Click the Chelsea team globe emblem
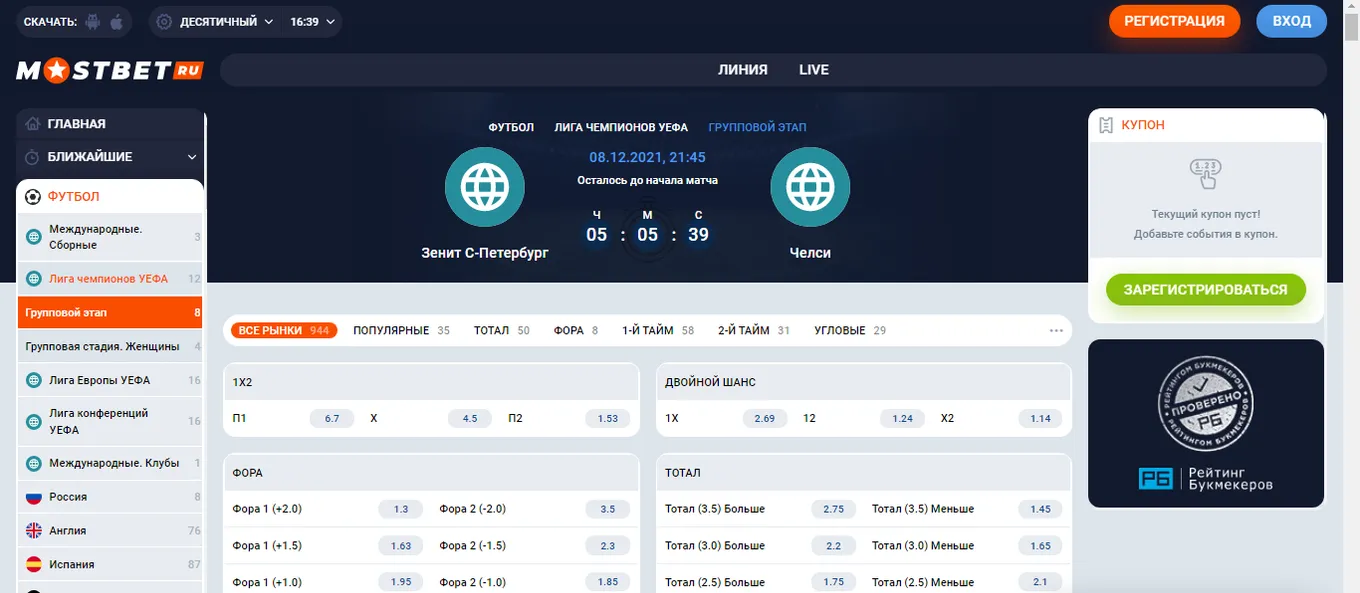 coord(810,187)
